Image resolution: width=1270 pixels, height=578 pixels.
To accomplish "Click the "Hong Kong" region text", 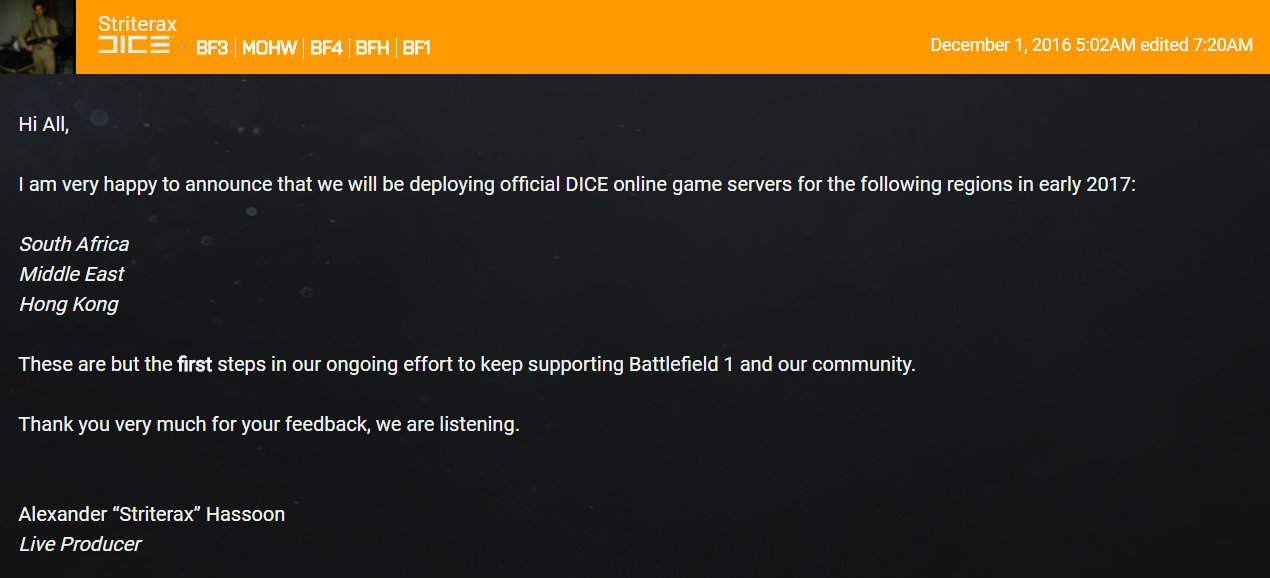I will pos(68,304).
